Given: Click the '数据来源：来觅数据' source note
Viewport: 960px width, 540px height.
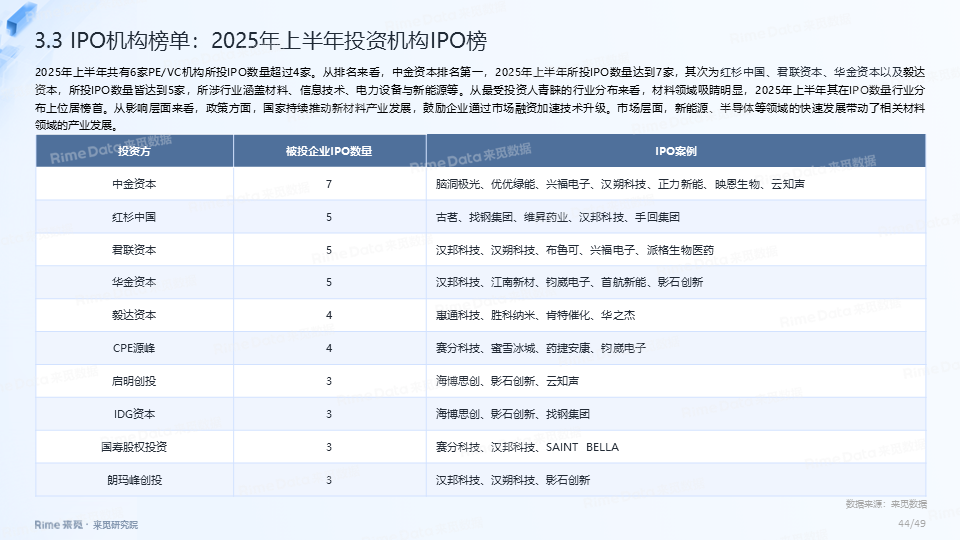Looking at the screenshot, I should pyautogui.click(x=886, y=504).
